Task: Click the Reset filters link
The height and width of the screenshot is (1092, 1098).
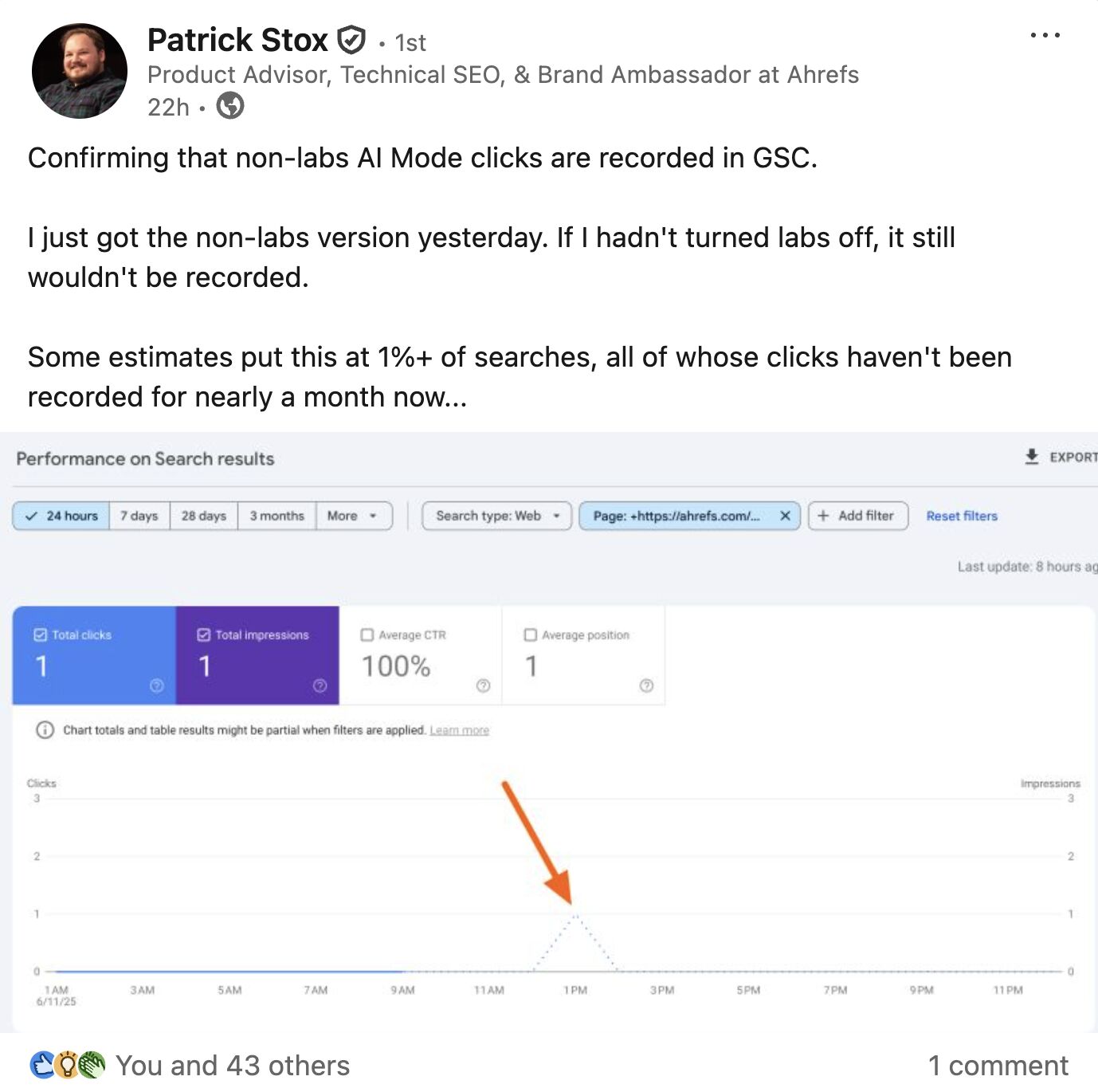Action: coord(962,516)
